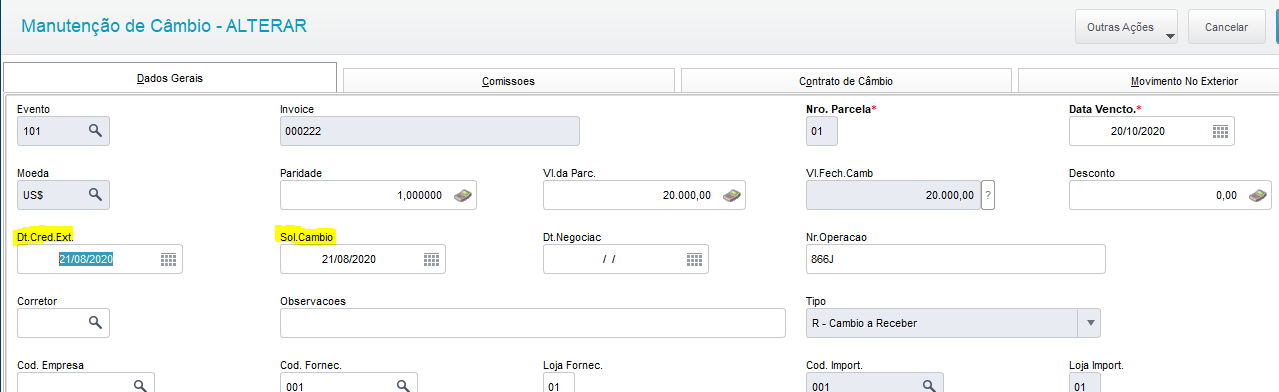Click into the Observacoes text field
This screenshot has width=1279, height=392.
click(533, 323)
